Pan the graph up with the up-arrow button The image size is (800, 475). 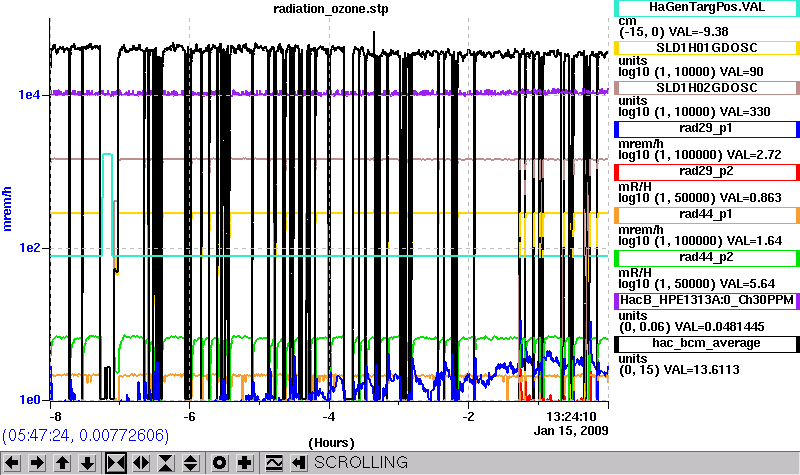click(62, 463)
